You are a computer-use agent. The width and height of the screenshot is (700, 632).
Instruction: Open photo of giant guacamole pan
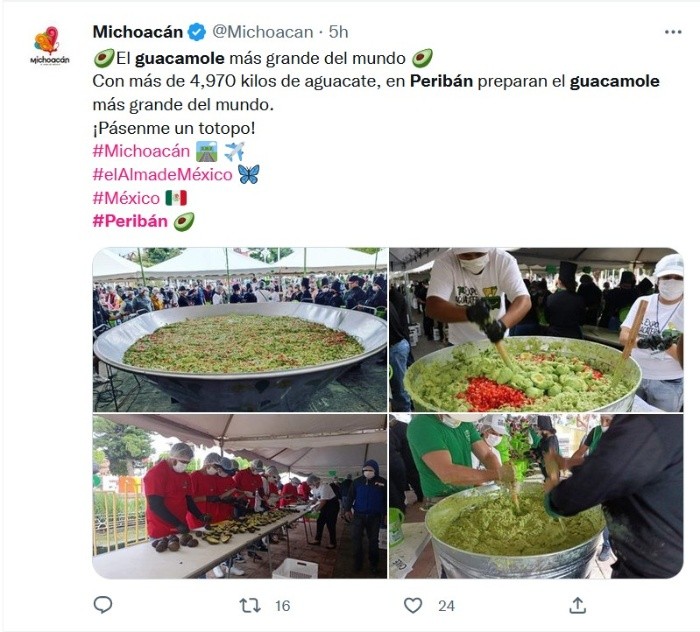(240, 329)
